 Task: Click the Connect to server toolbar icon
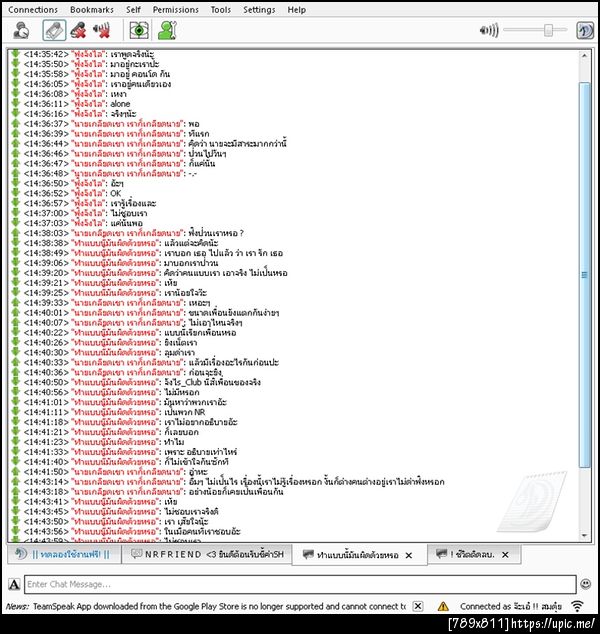pos(21,30)
